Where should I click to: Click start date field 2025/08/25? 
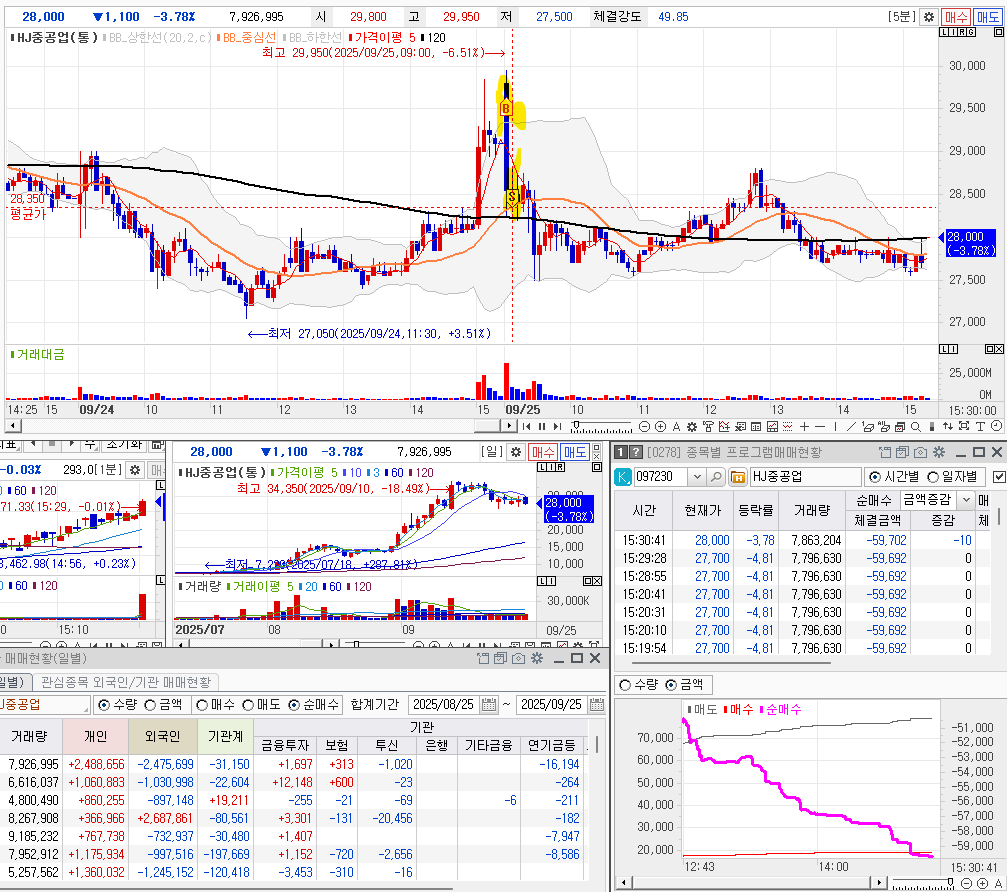pos(444,704)
